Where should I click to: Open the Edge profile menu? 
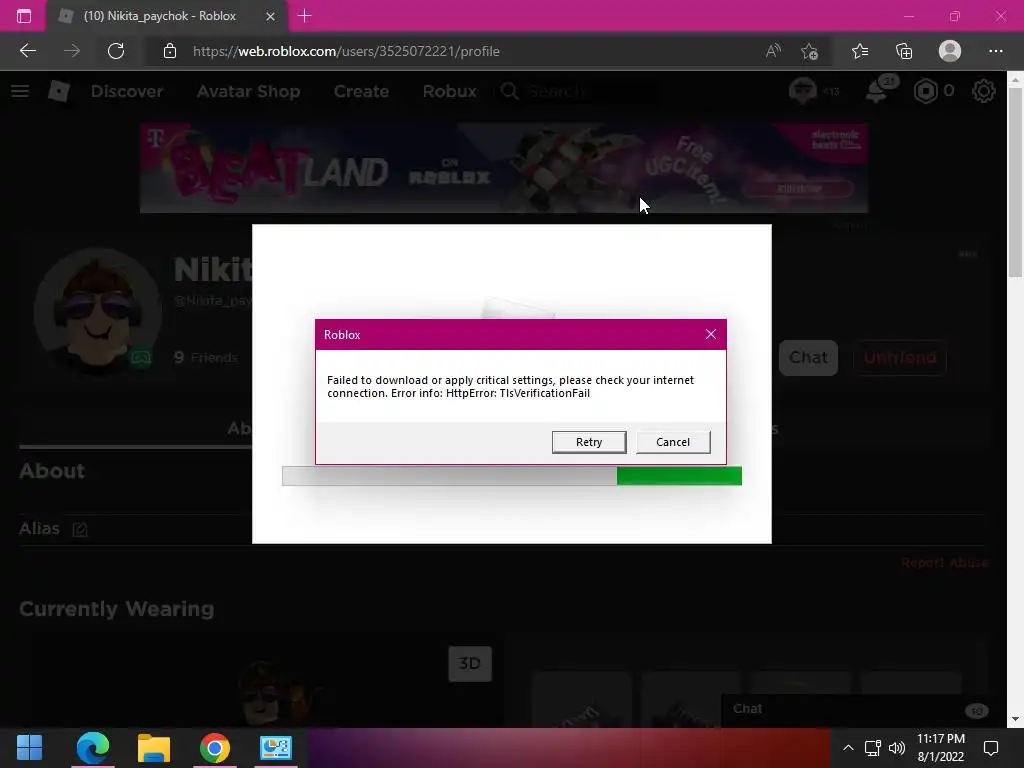tap(950, 51)
